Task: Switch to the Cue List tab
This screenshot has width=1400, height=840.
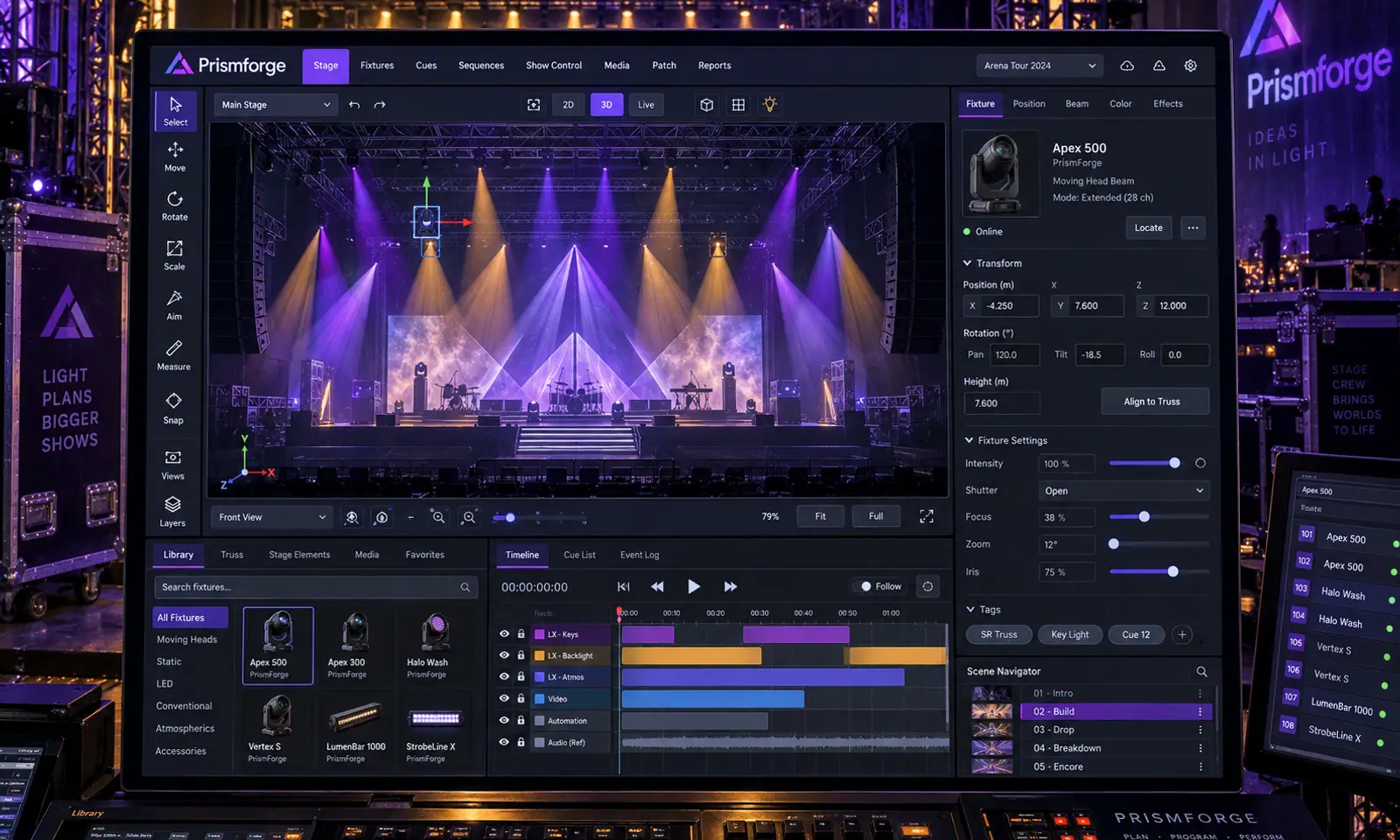Action: [x=579, y=555]
